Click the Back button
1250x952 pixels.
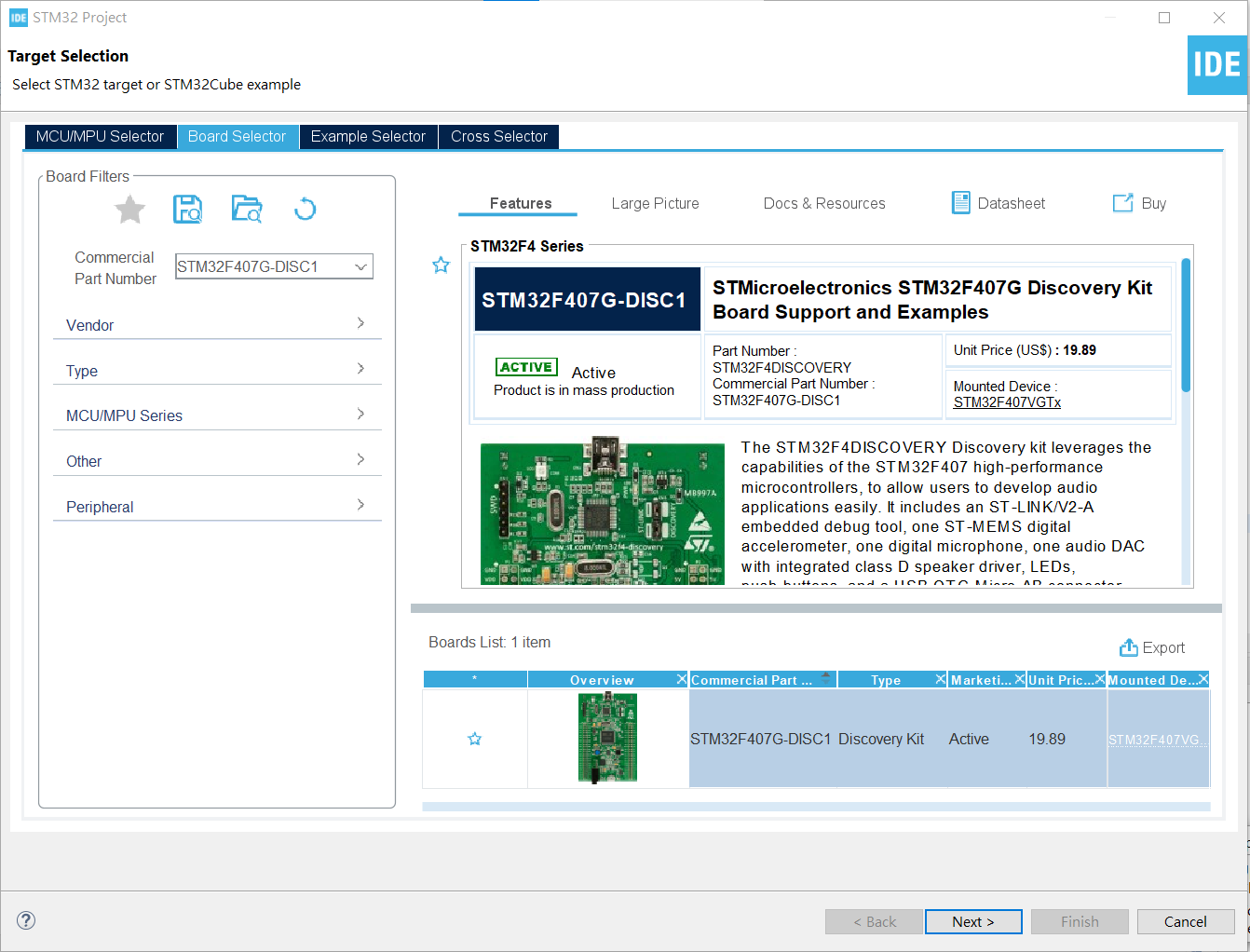(x=874, y=921)
